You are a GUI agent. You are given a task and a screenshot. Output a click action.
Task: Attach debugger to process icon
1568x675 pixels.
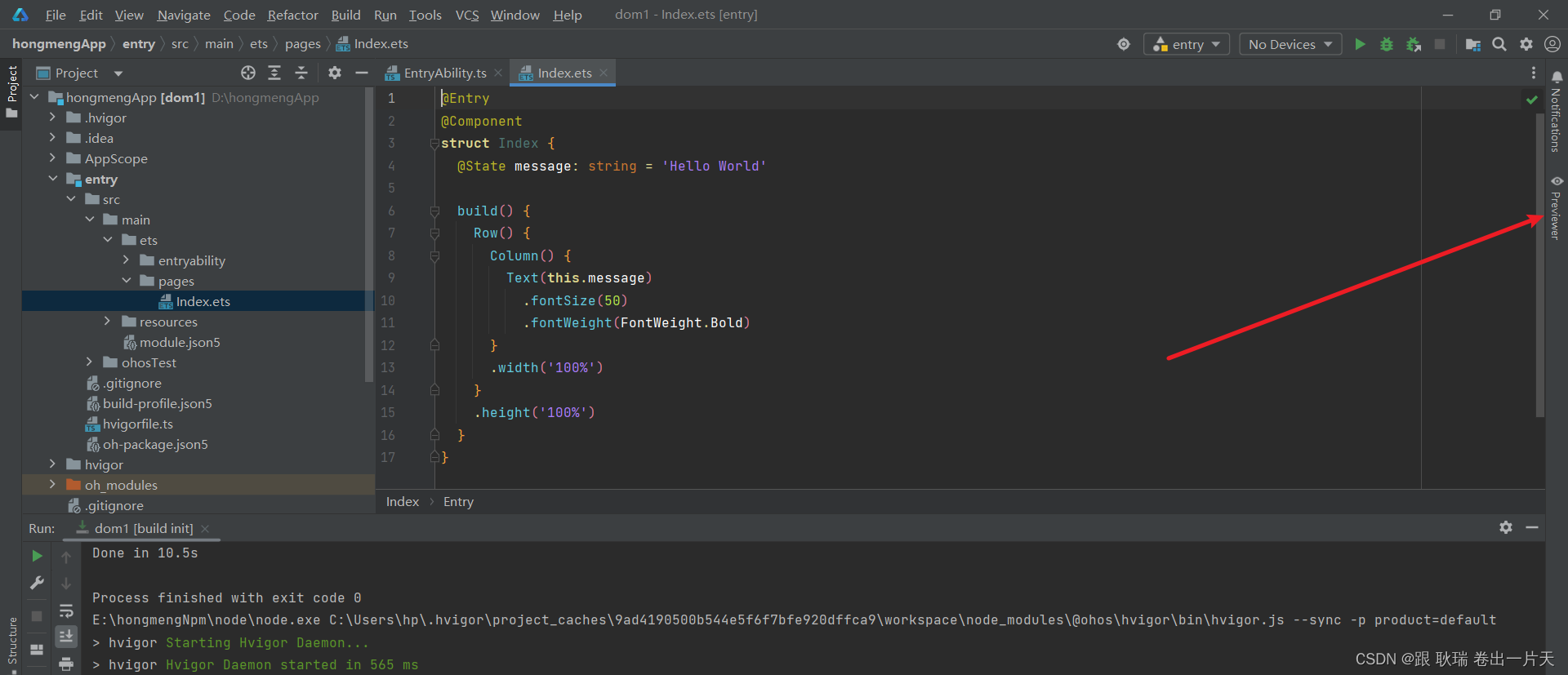(1414, 44)
